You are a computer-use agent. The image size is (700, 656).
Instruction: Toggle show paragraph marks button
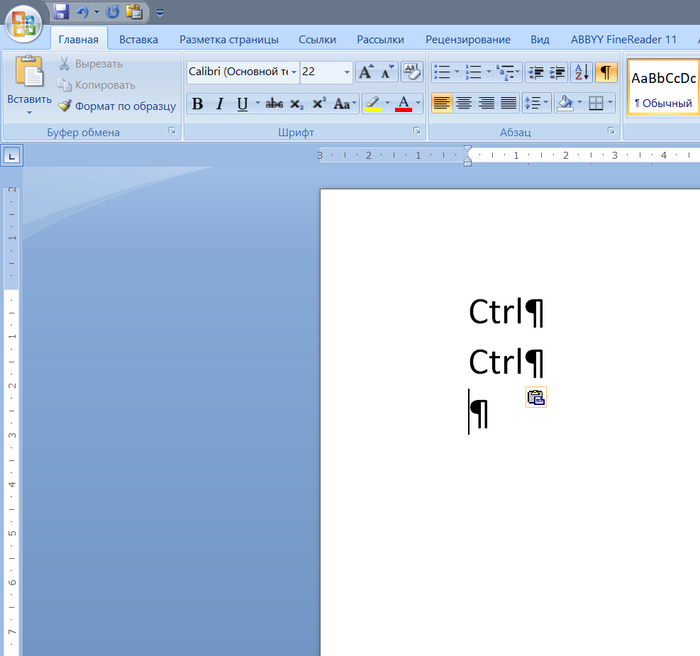click(606, 72)
